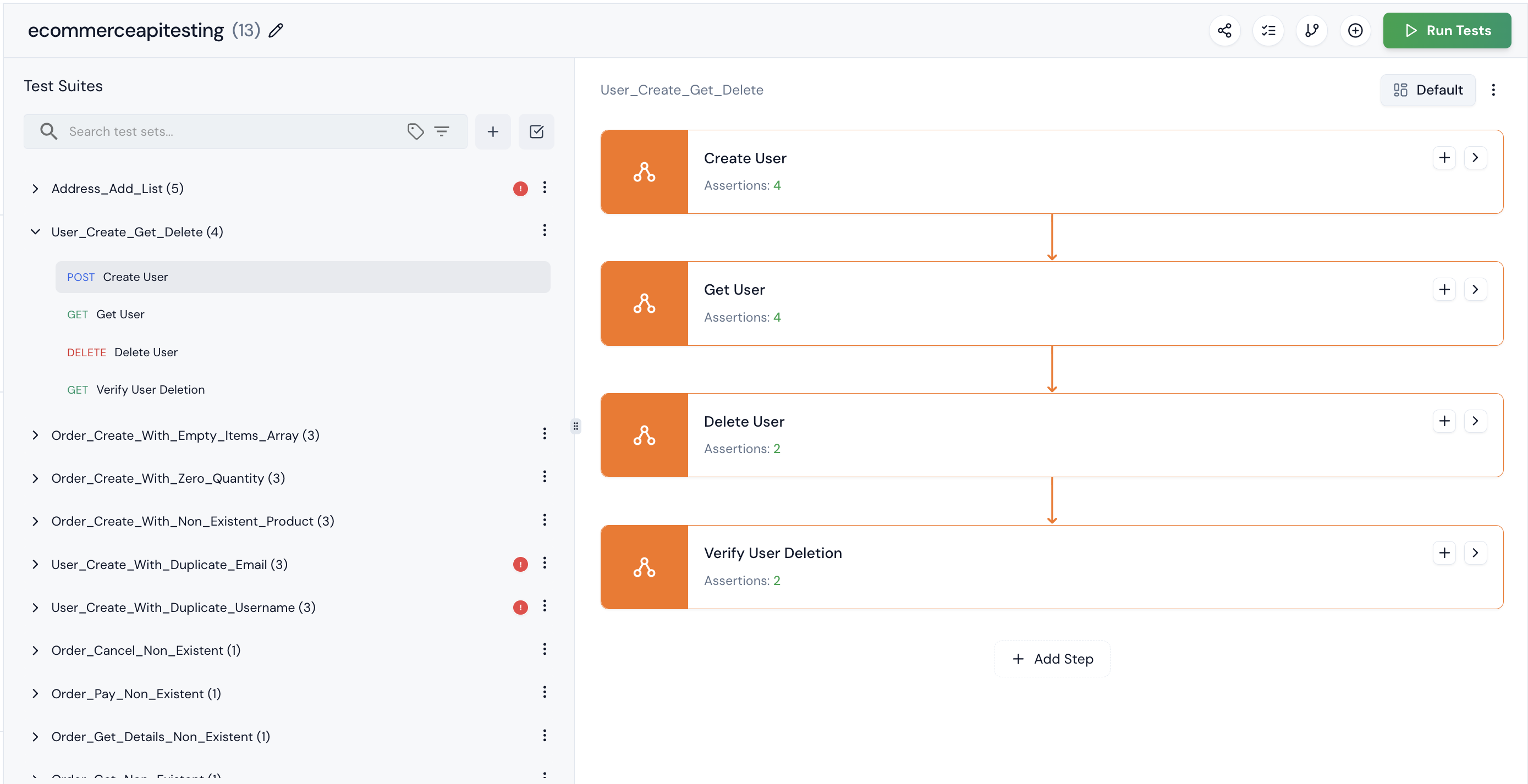Click the share icon in the top toolbar
This screenshot has width=1528, height=784.
tap(1224, 30)
